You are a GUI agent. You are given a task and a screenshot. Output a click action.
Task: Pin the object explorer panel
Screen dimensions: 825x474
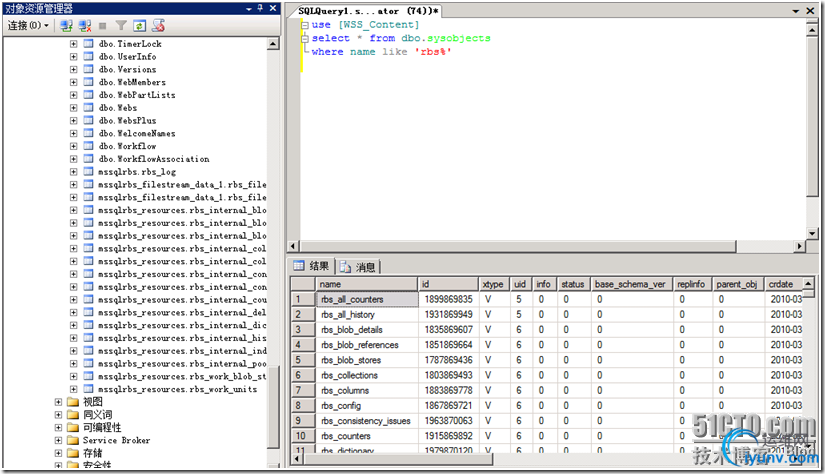point(258,8)
